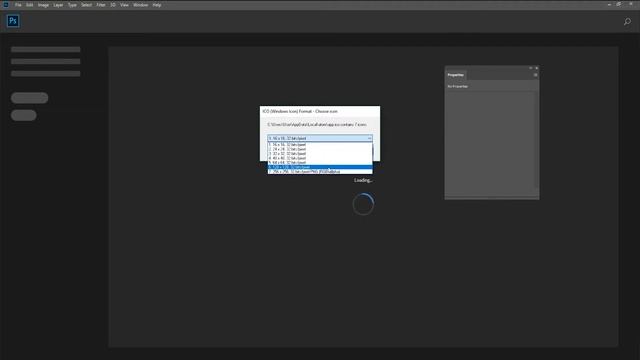Choose the 256 x 256 PNG icon option
Screen dimensions: 640x360
(x=320, y=172)
